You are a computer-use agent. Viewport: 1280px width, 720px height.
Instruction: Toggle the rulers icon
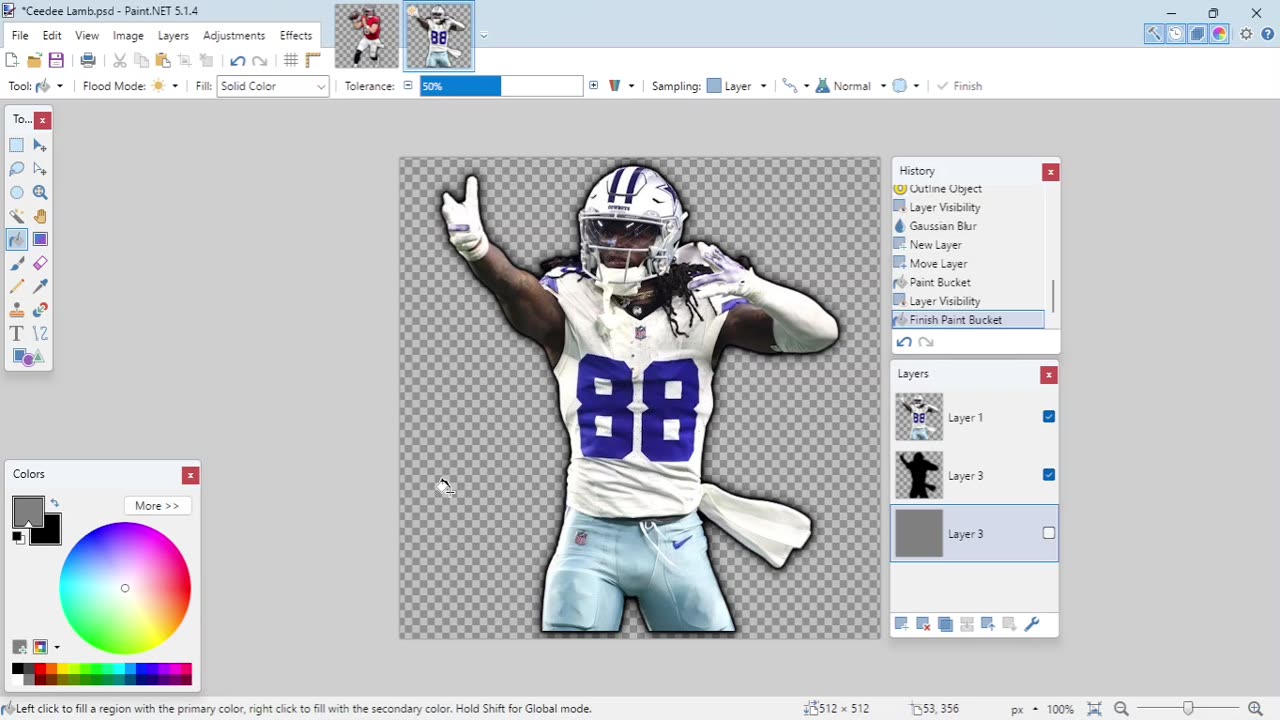313,60
